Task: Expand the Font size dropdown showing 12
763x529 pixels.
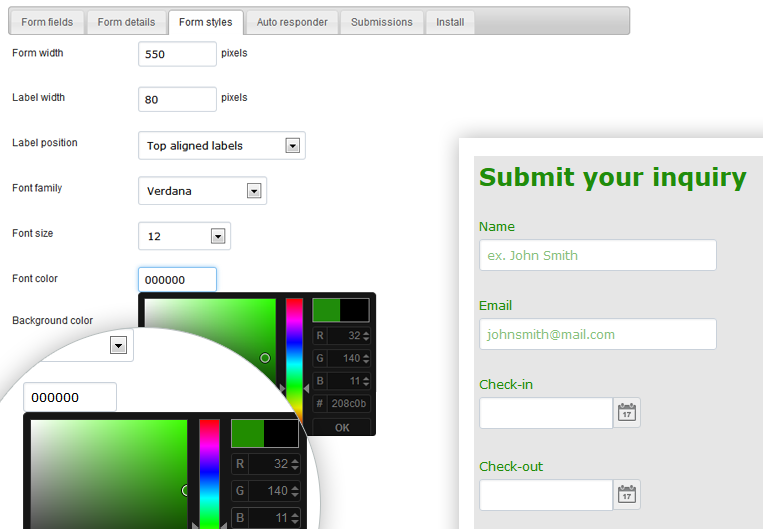Action: point(184,236)
